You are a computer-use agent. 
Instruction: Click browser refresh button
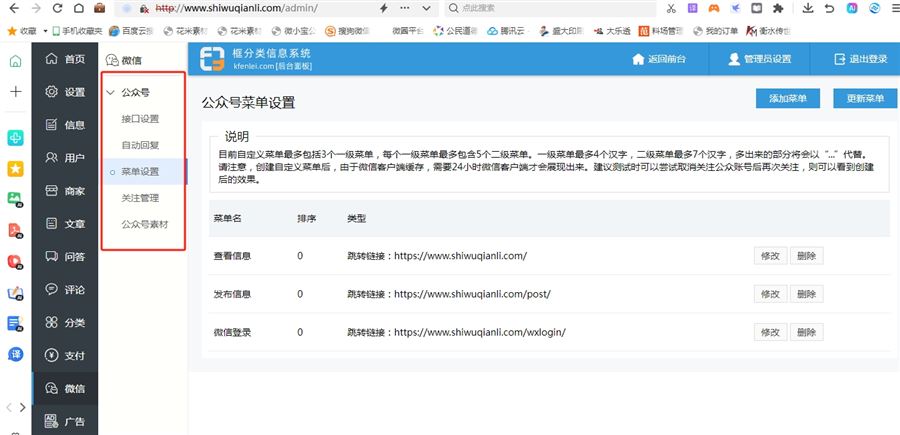(57, 8)
